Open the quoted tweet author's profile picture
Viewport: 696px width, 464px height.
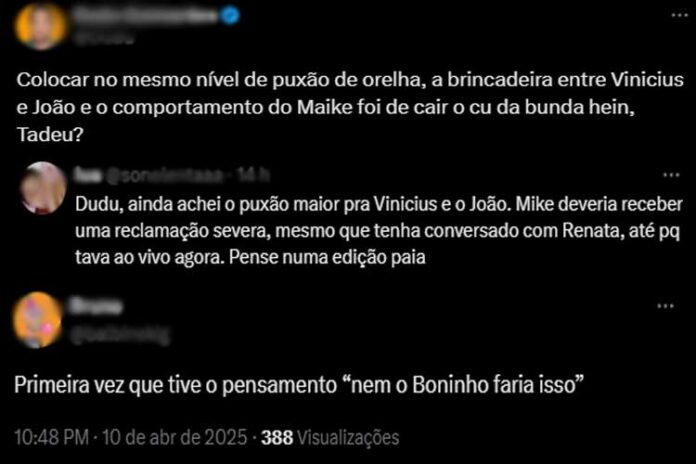pos(43,188)
